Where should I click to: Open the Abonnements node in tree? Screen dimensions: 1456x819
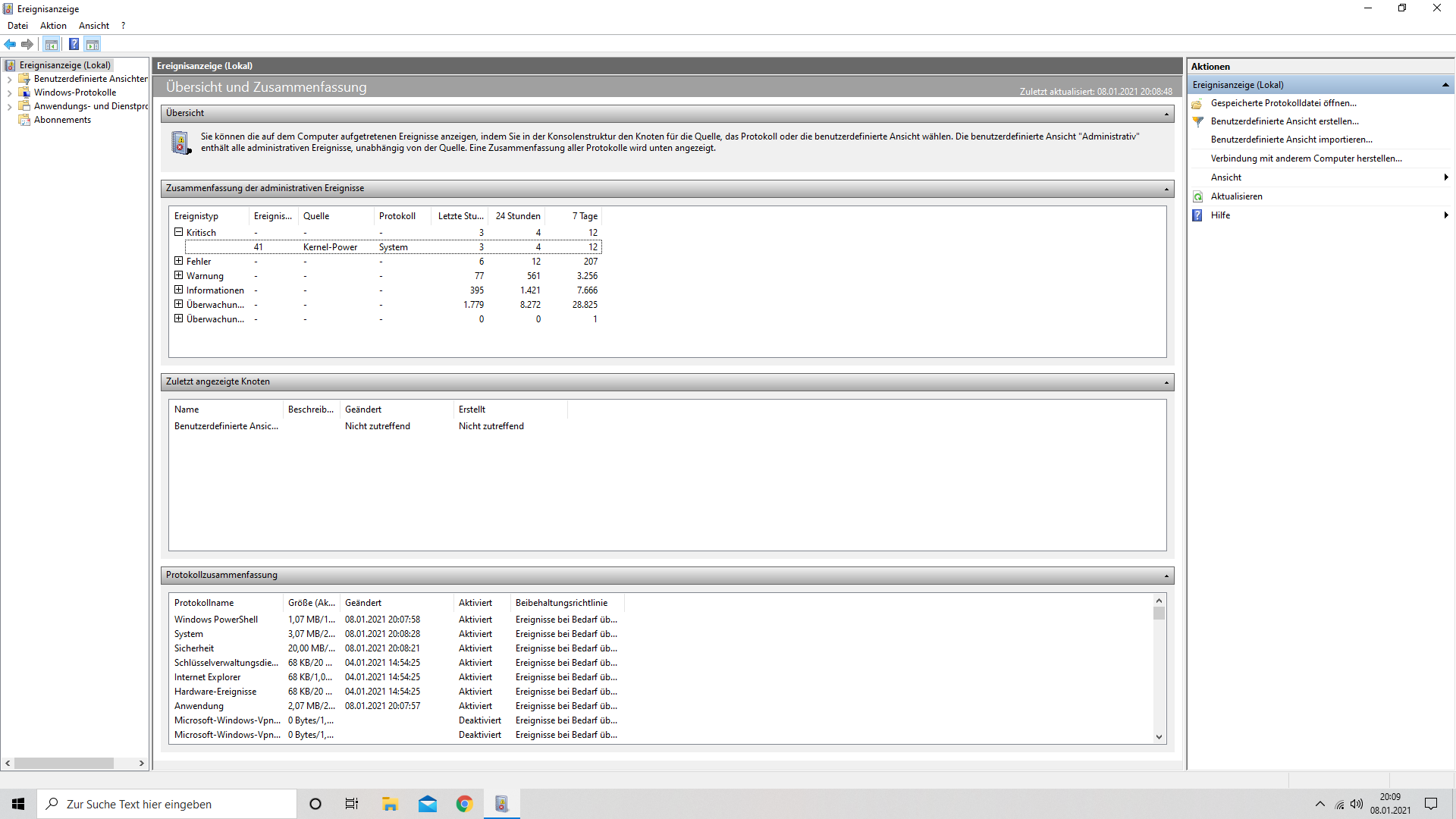tap(62, 120)
